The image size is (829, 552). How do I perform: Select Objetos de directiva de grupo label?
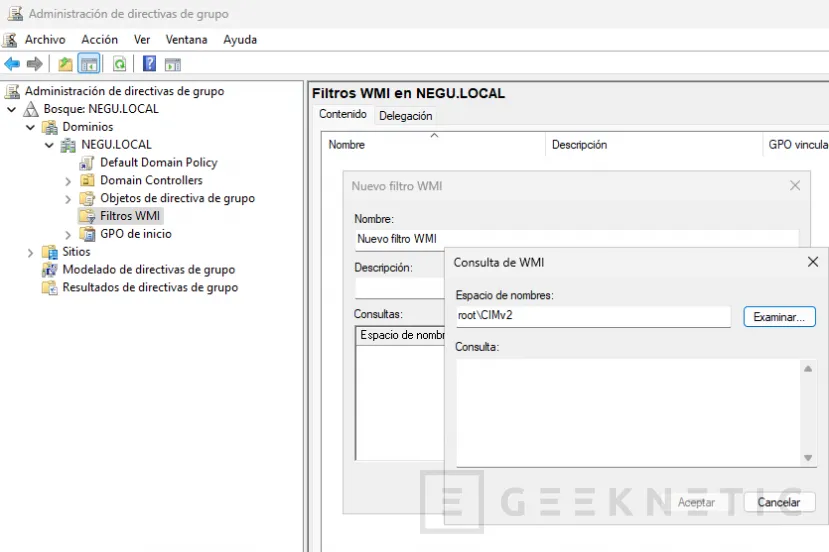178,198
